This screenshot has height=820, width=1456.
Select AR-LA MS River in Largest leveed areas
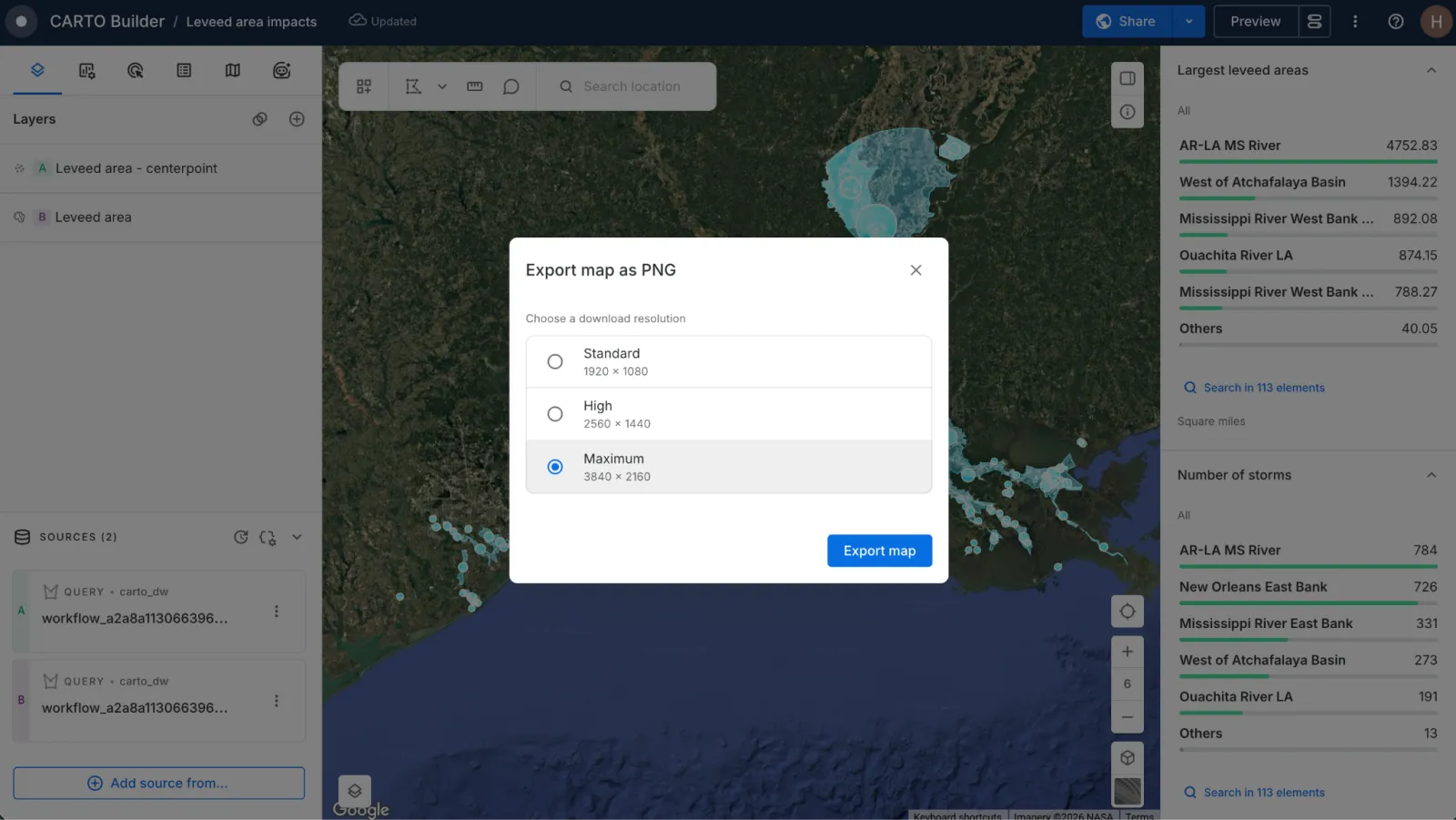pyautogui.click(x=1309, y=149)
